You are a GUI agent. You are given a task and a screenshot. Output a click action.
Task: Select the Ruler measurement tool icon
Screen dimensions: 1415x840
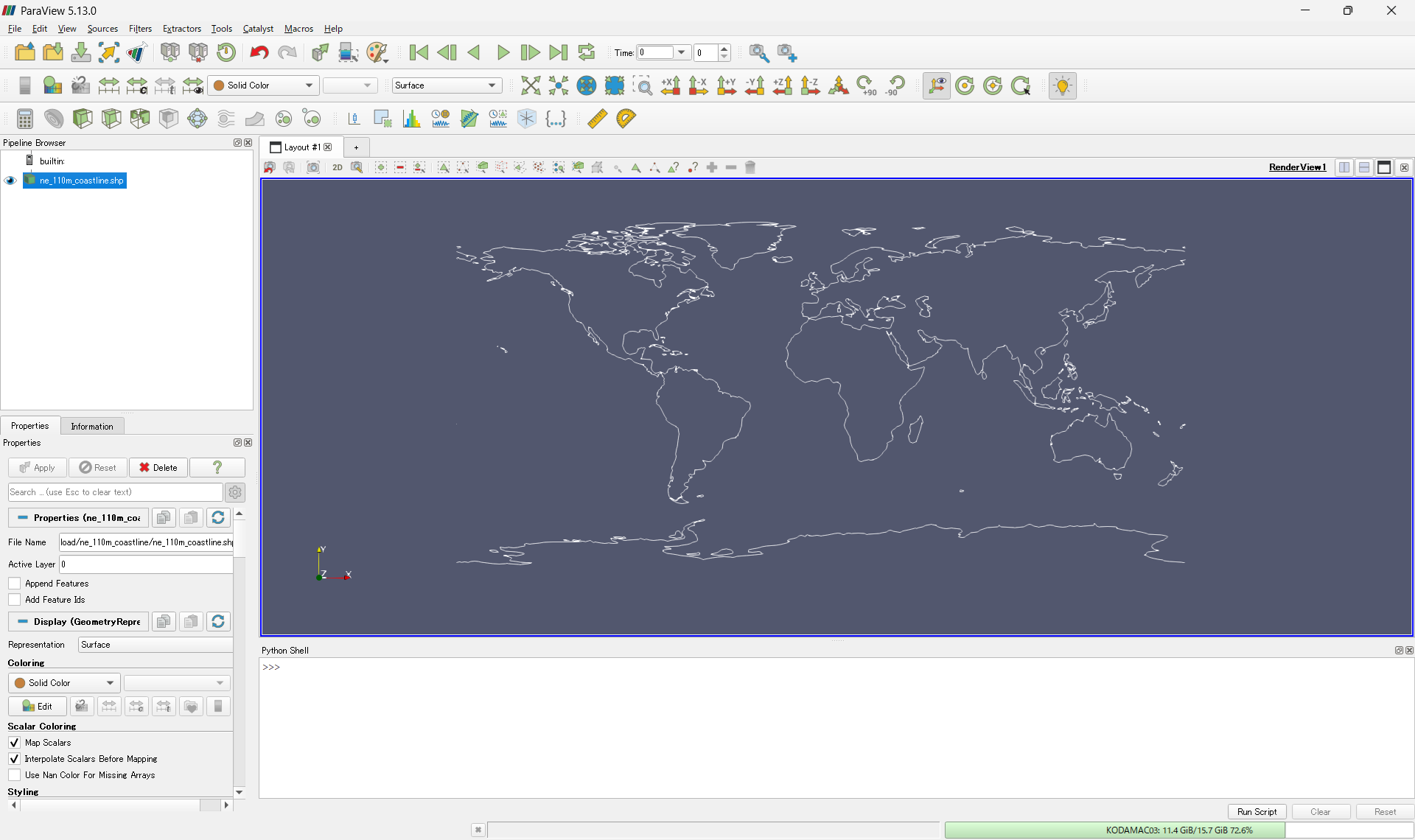(597, 119)
